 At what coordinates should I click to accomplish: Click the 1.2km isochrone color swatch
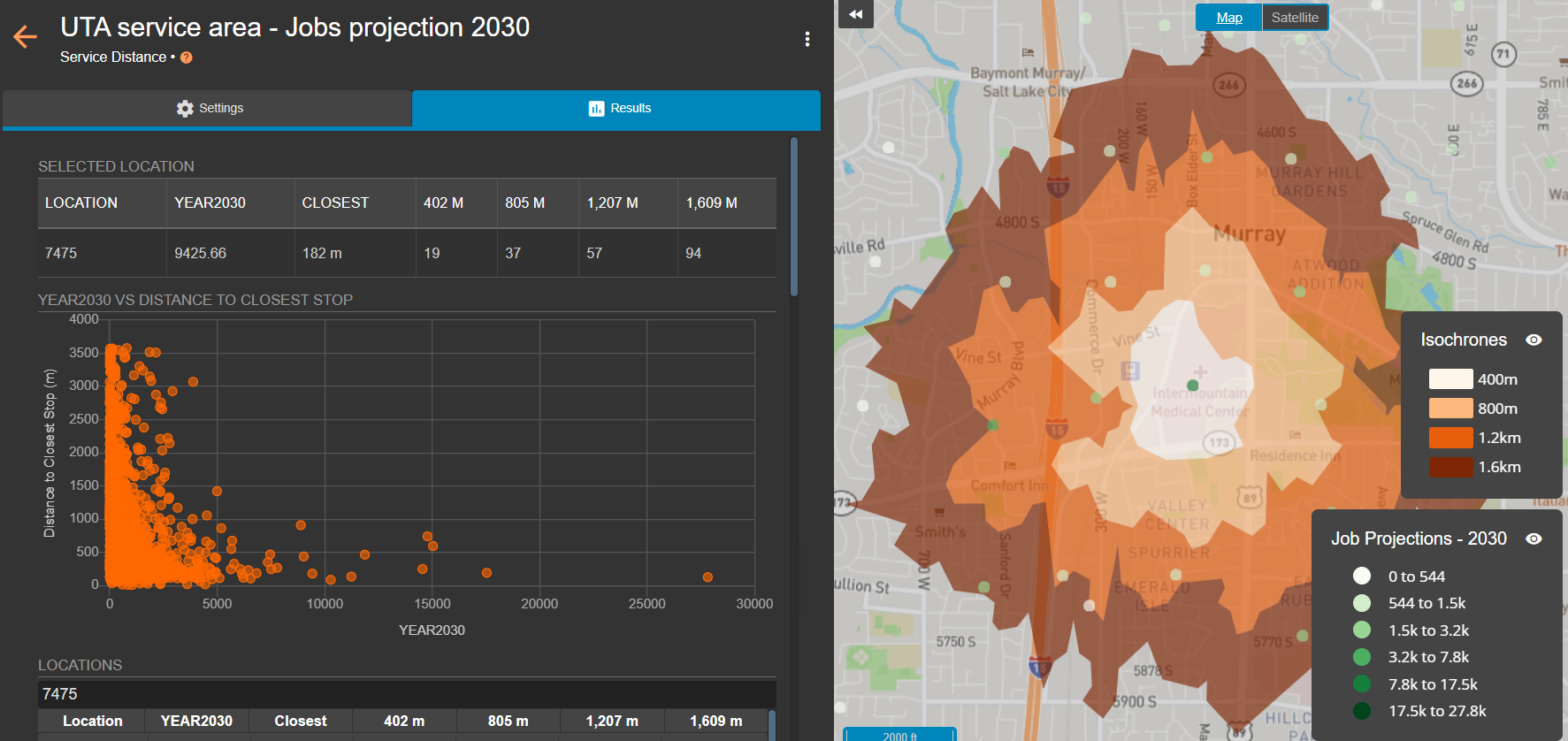pyautogui.click(x=1450, y=438)
